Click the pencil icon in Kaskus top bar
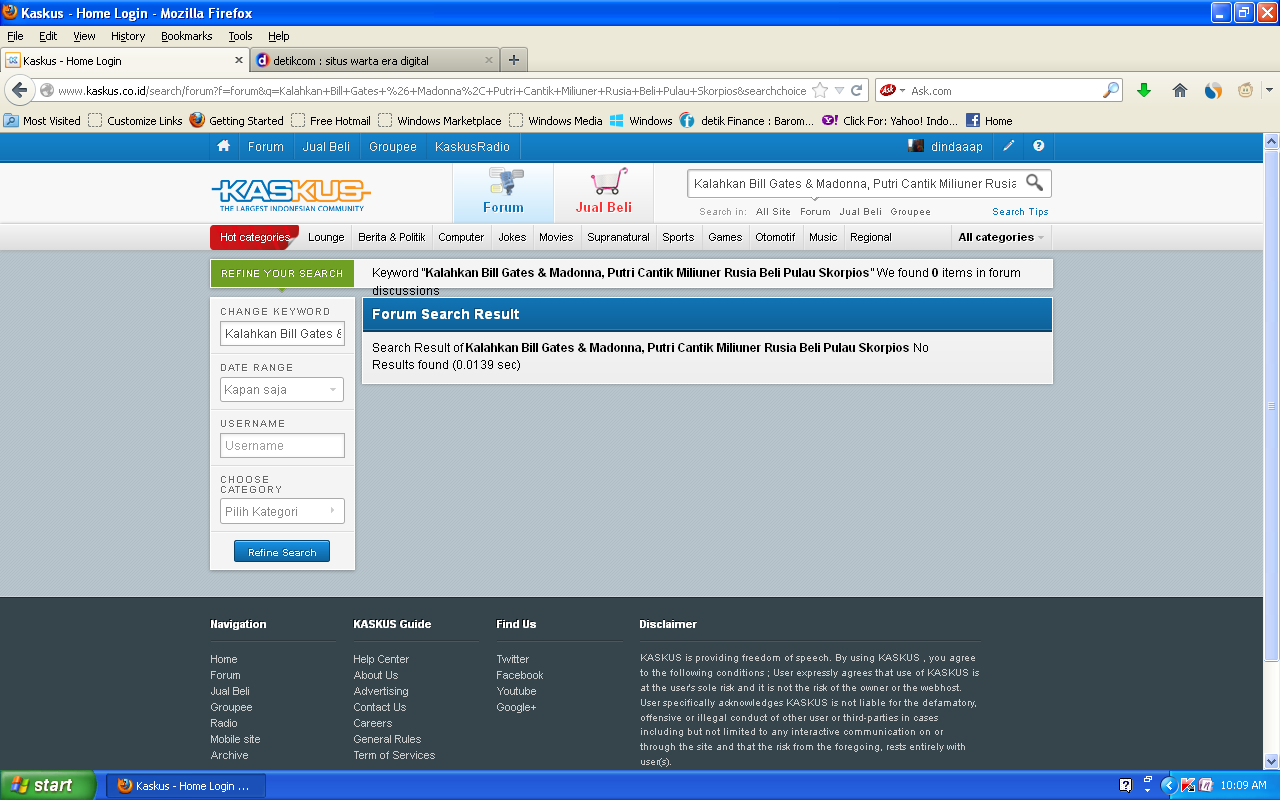This screenshot has height=800, width=1280. tap(1009, 146)
